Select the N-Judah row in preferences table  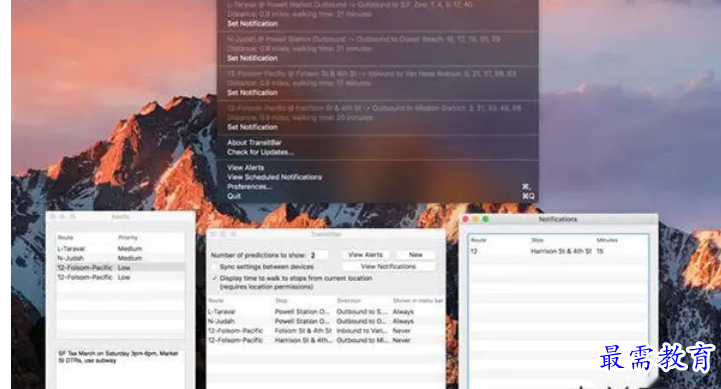[326, 321]
